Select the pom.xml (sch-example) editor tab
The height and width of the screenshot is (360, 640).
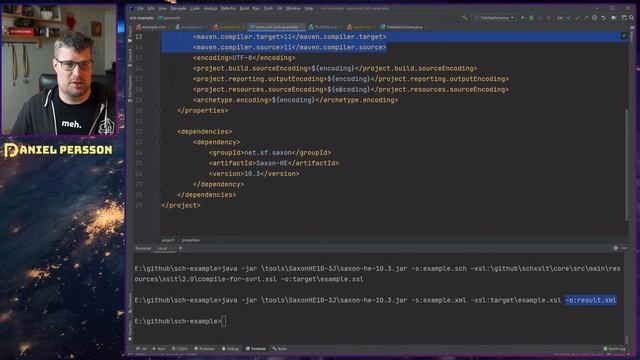276,27
